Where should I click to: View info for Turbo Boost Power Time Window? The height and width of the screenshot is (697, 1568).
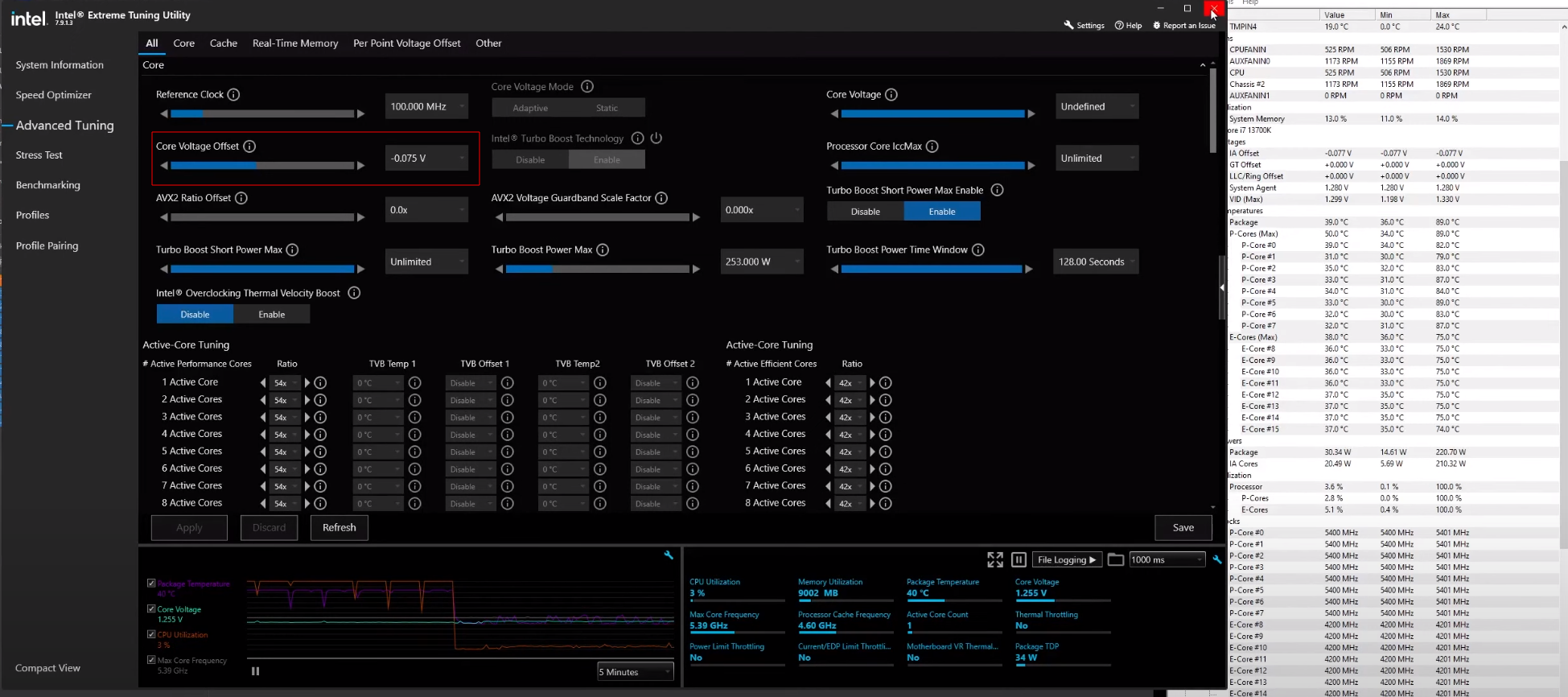pos(978,250)
